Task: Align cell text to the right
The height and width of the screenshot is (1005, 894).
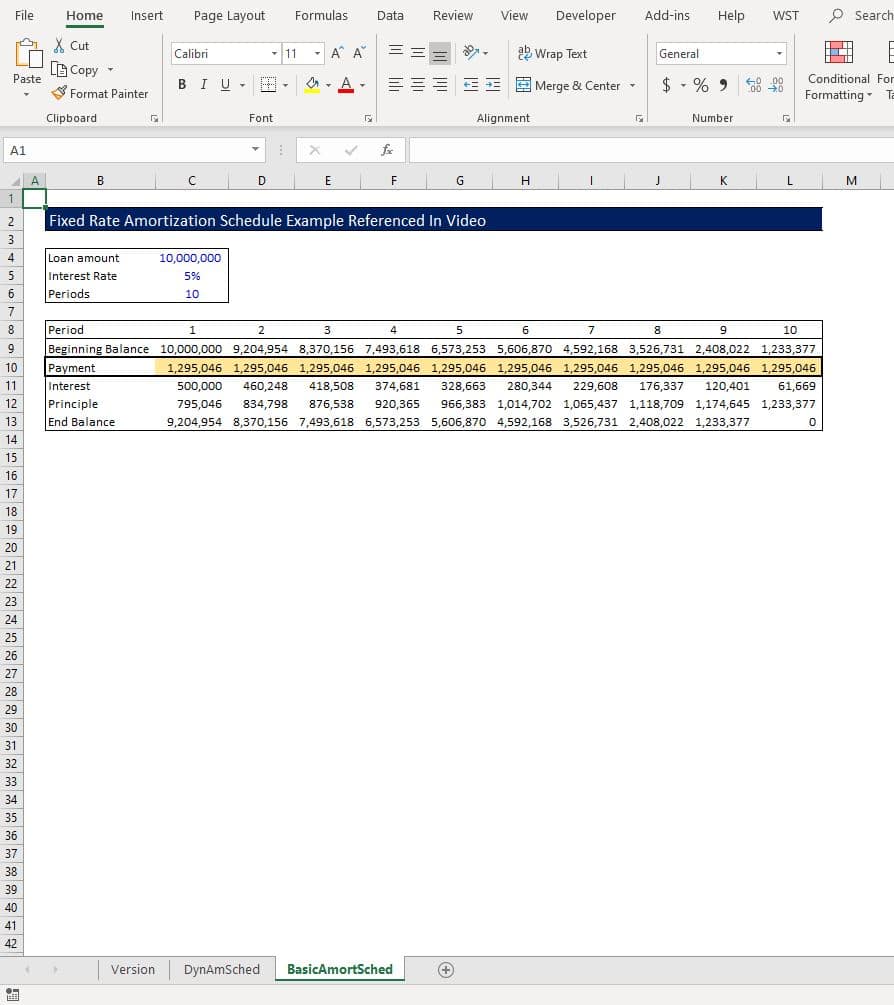Action: click(x=440, y=85)
